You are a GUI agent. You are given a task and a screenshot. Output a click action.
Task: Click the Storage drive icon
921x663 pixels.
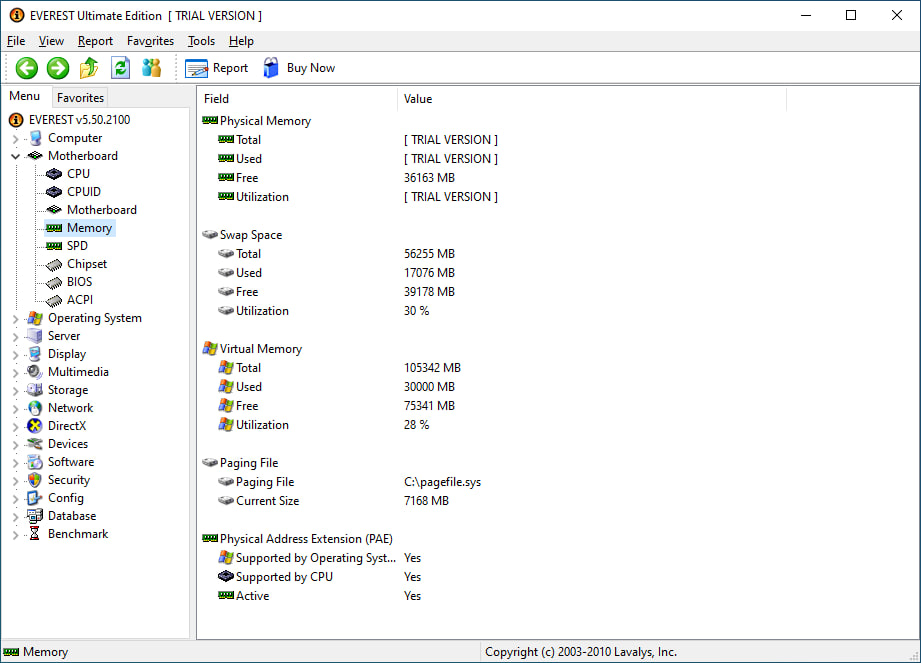coord(35,390)
